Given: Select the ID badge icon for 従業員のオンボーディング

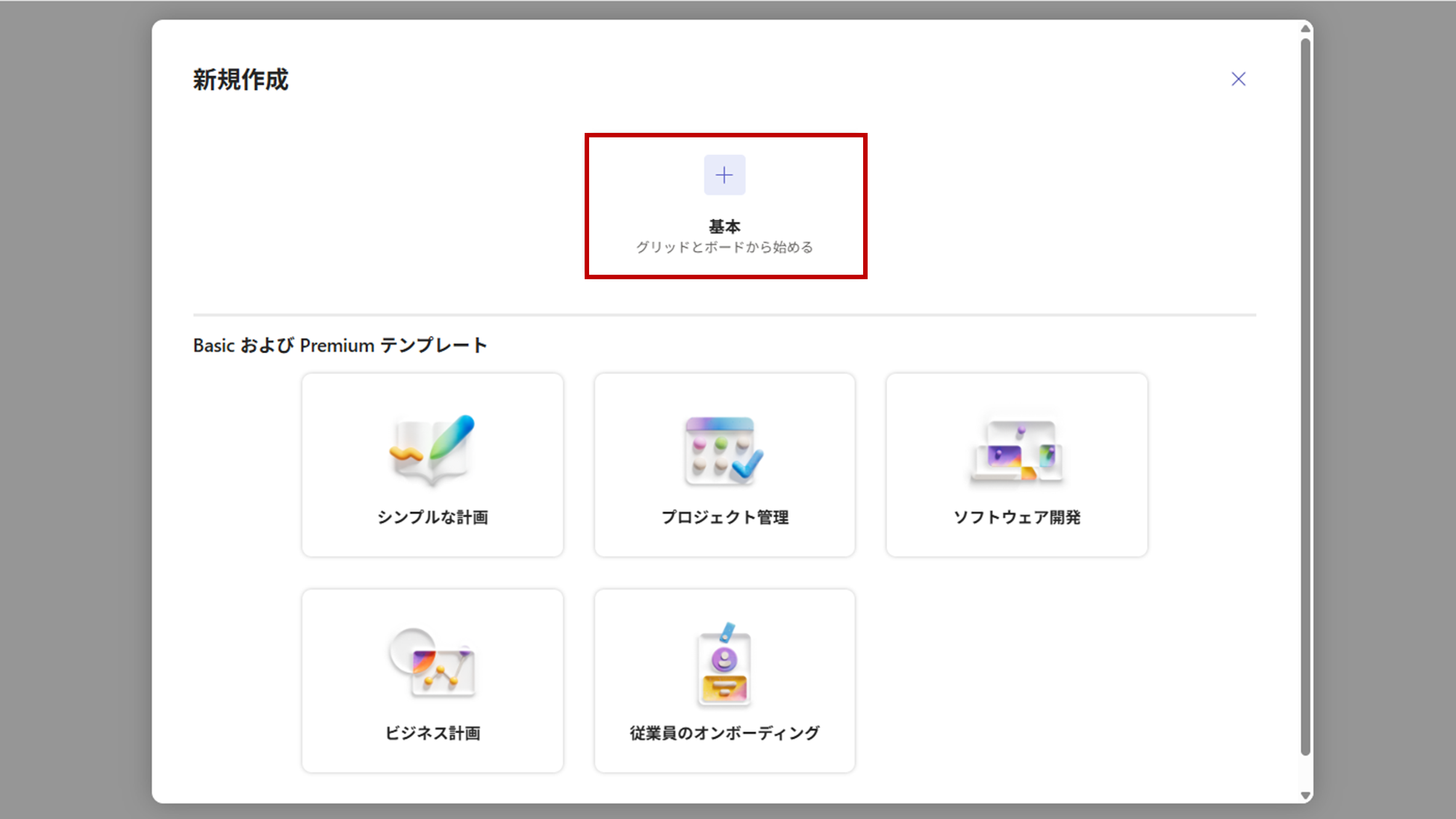Looking at the screenshot, I should tap(724, 664).
